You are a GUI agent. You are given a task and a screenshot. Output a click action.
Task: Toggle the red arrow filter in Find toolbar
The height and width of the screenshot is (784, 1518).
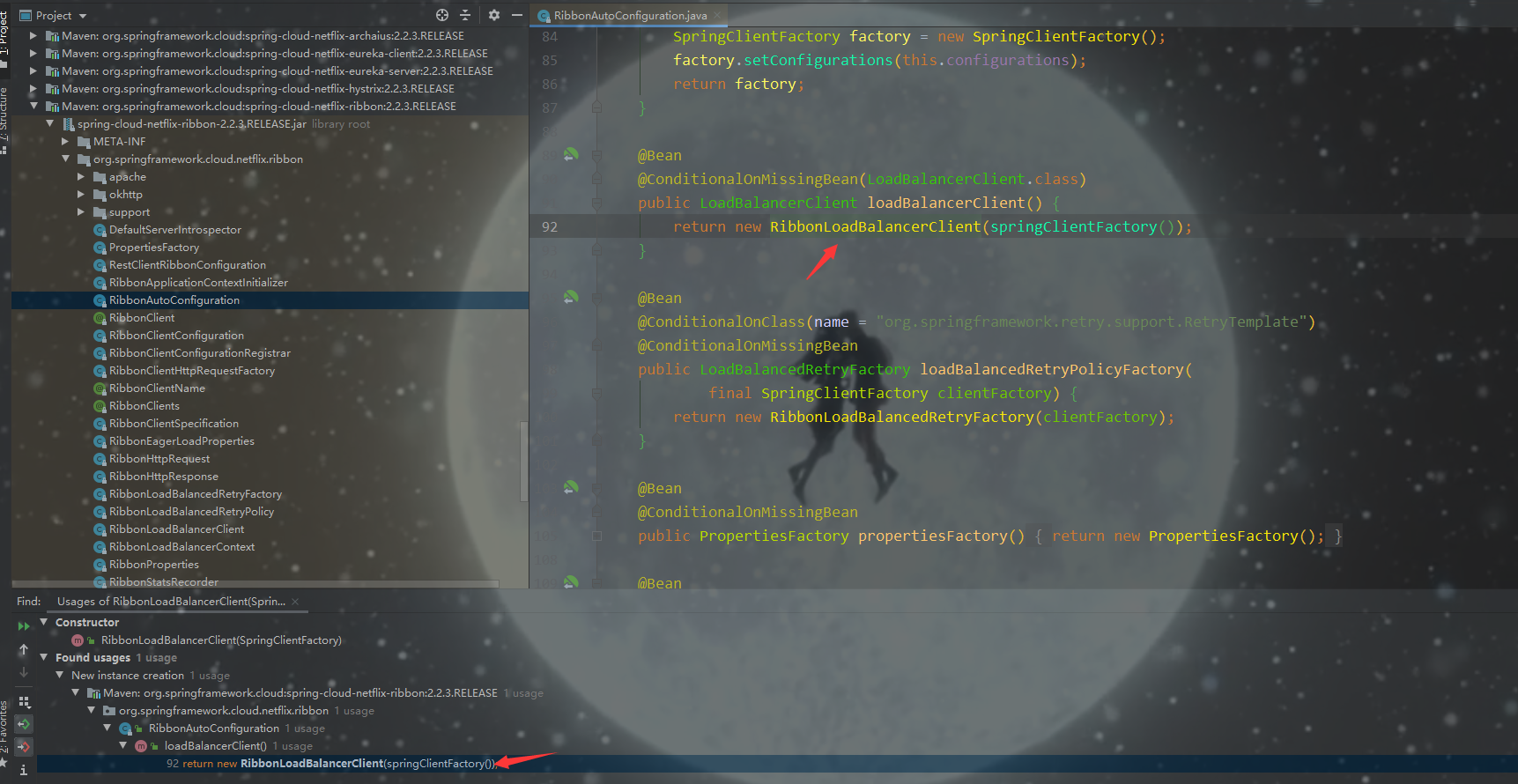24,746
